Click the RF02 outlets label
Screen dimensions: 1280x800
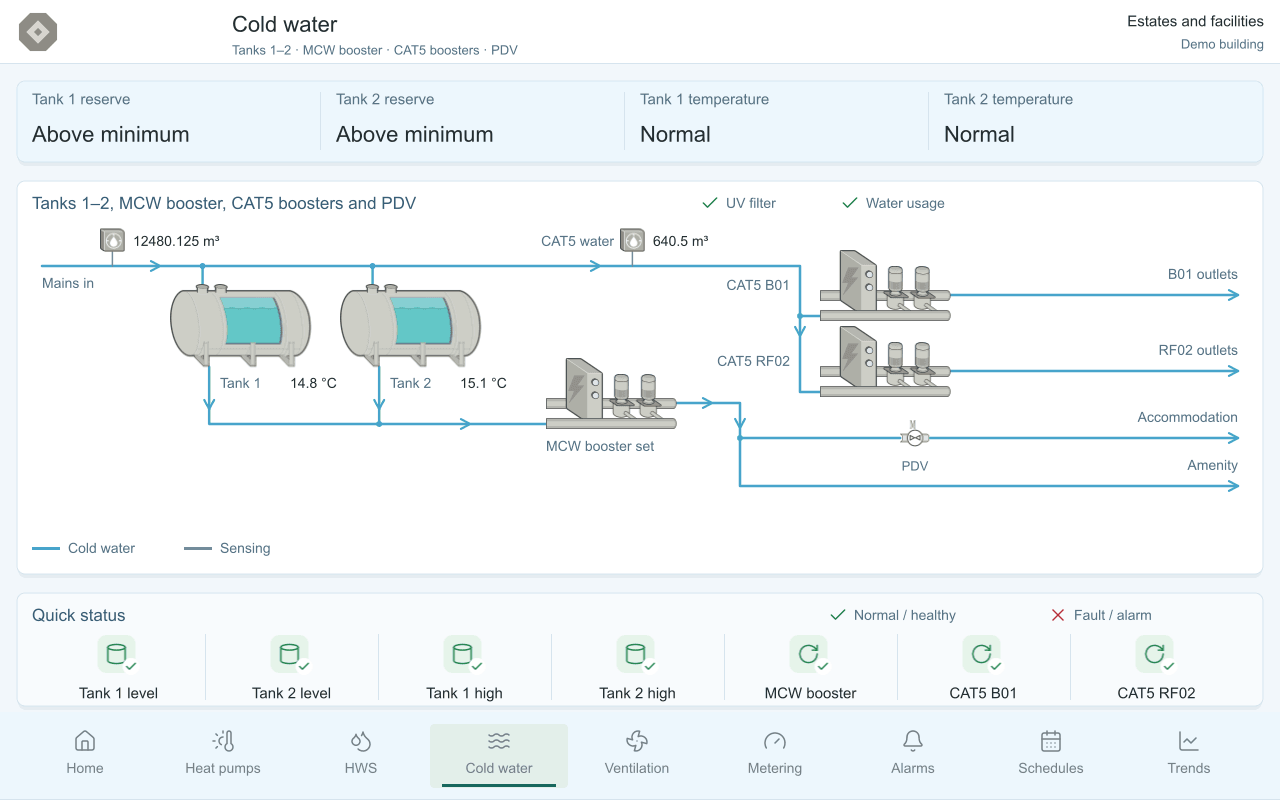[x=1198, y=350]
